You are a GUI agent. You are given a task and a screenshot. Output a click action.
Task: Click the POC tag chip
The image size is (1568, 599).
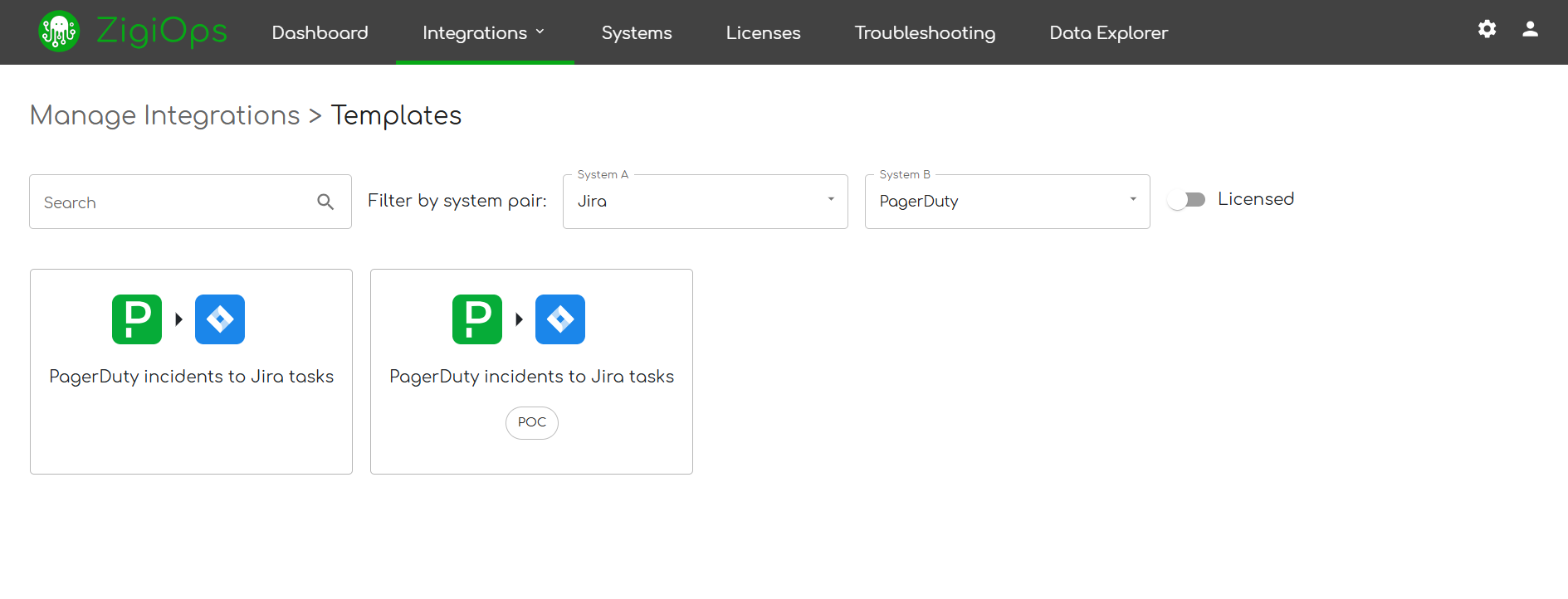click(x=532, y=422)
